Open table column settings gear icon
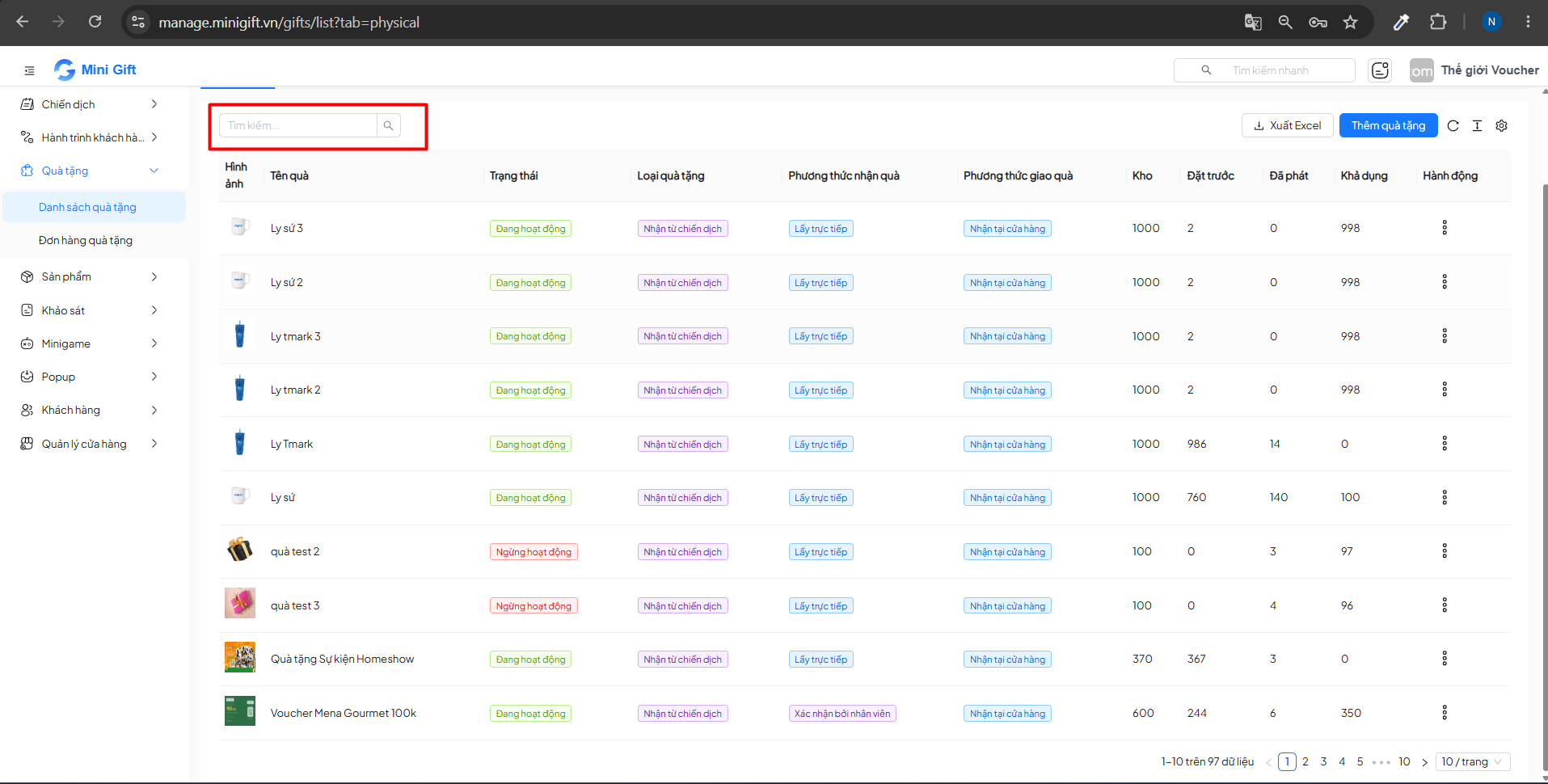 tap(1501, 125)
